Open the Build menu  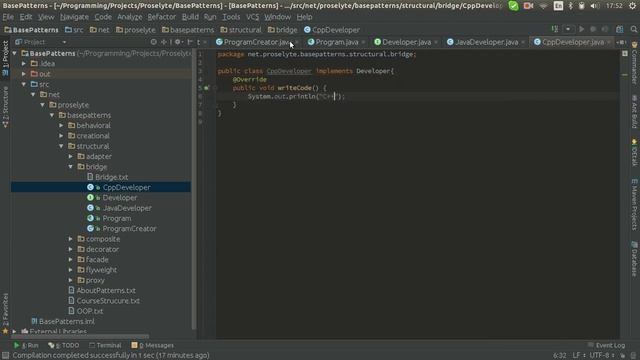[x=190, y=17]
